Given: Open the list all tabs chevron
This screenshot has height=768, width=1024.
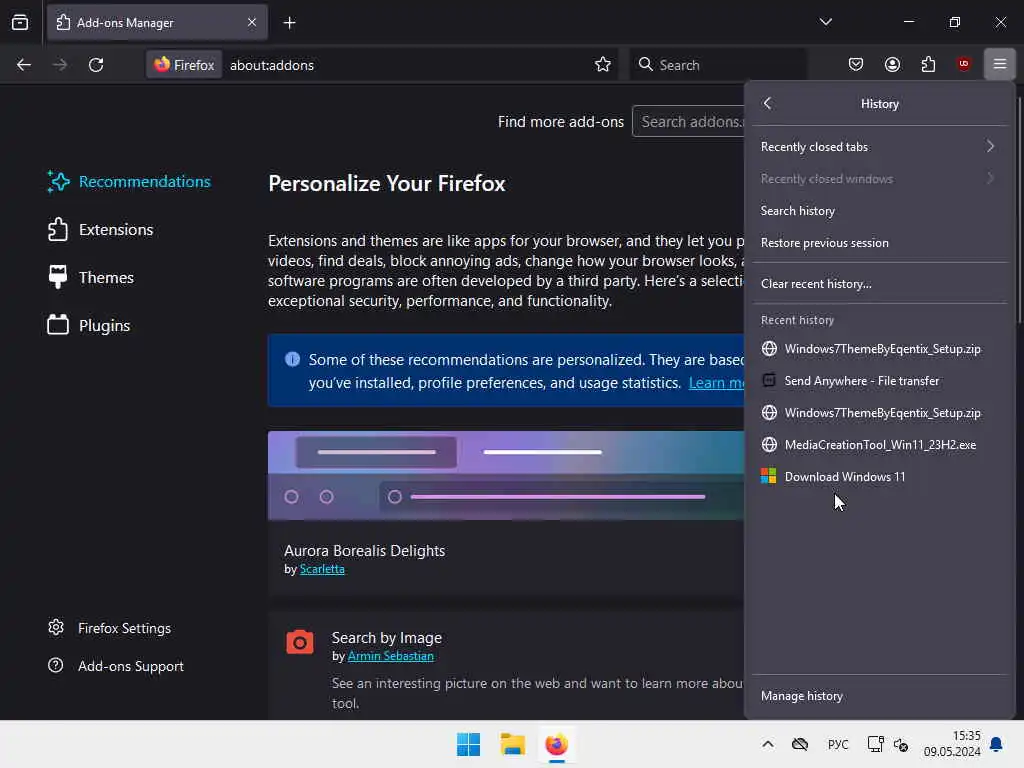Looking at the screenshot, I should point(825,22).
